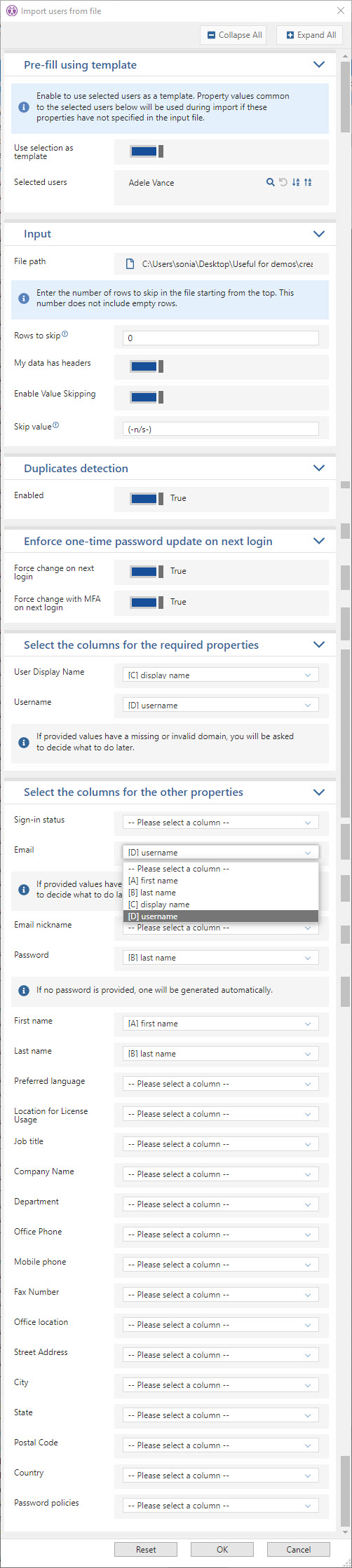Toggle Force change with MFA on next login

tap(147, 603)
